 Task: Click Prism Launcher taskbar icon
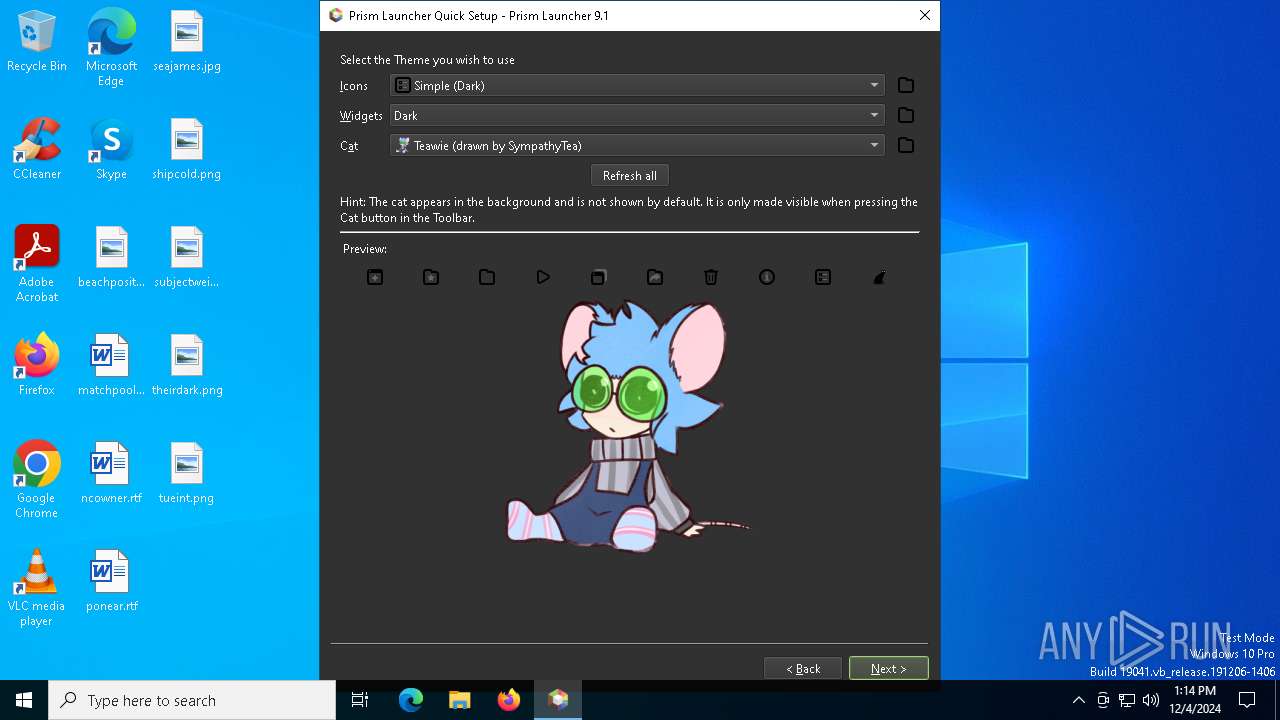click(558, 700)
